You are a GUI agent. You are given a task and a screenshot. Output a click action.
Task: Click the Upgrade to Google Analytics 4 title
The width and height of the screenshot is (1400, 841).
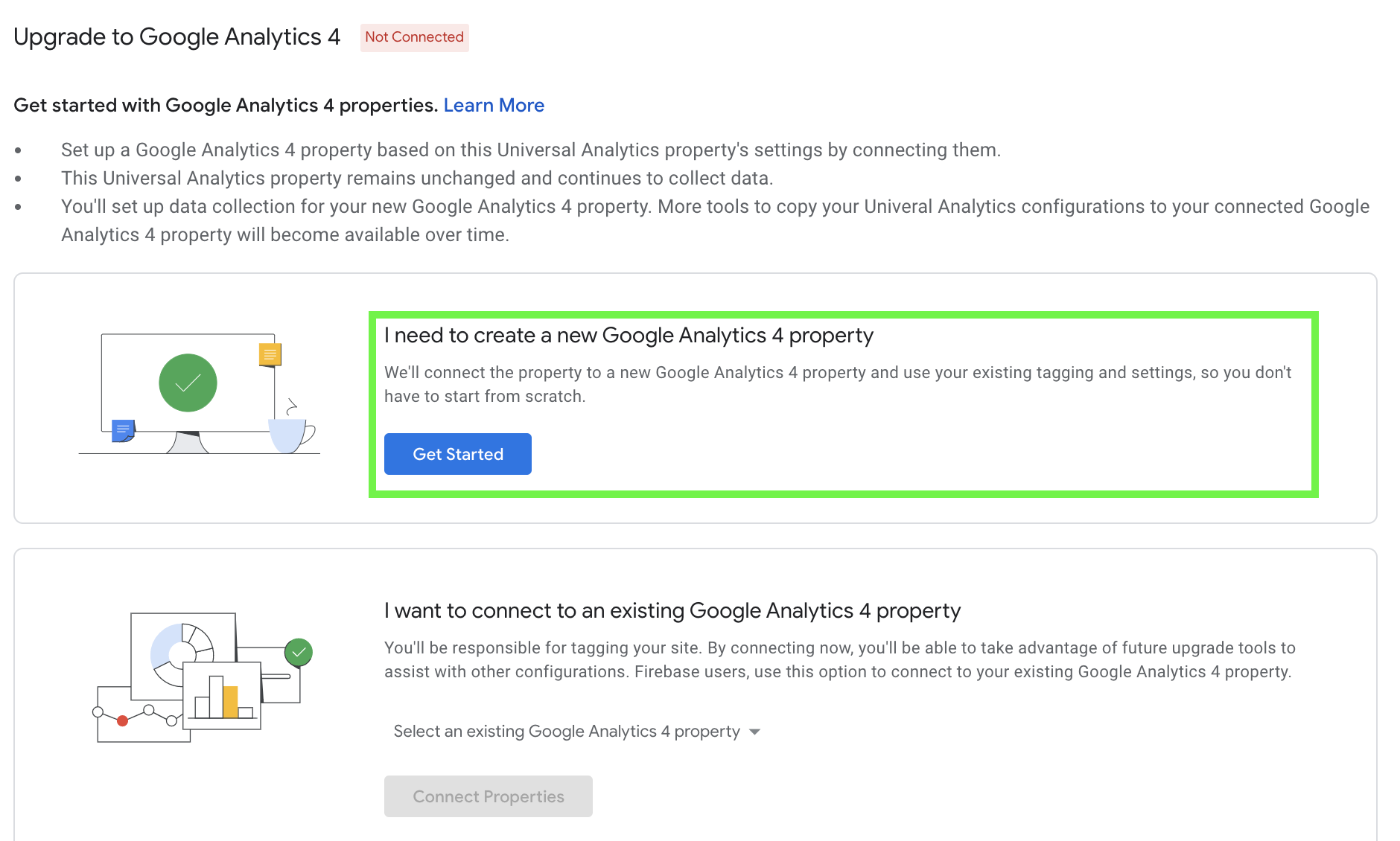(x=177, y=37)
